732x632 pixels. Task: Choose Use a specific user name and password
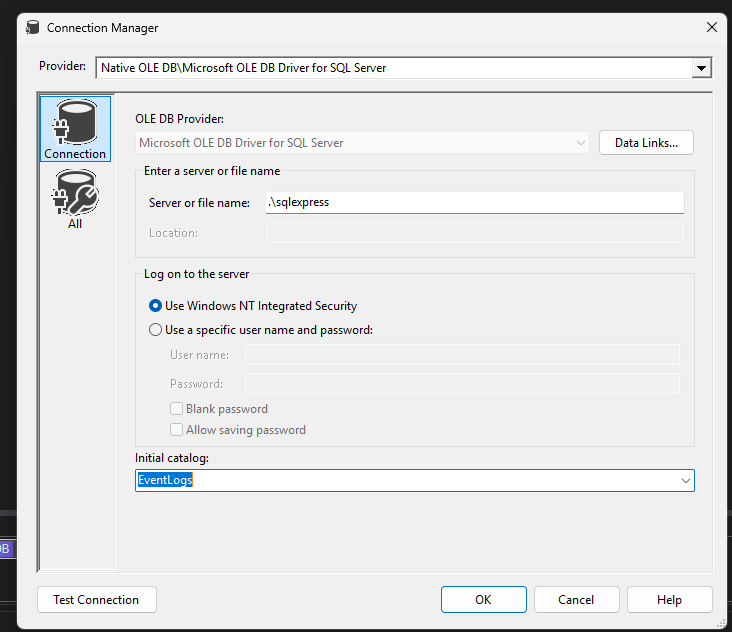tap(156, 330)
